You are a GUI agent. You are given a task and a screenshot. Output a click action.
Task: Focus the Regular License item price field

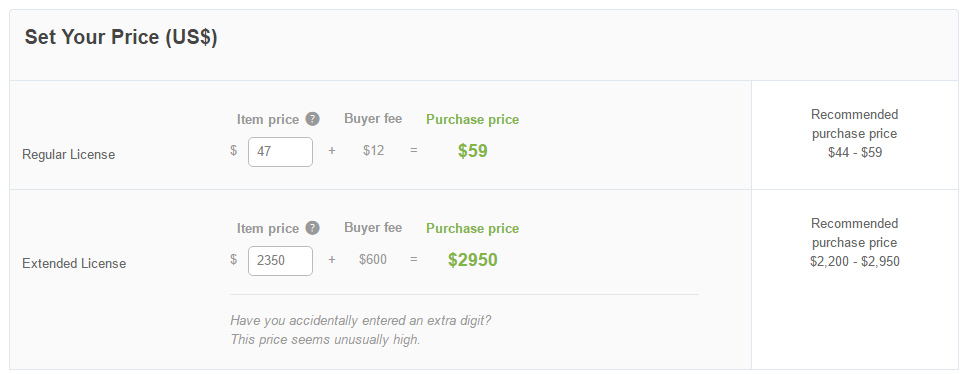280,152
